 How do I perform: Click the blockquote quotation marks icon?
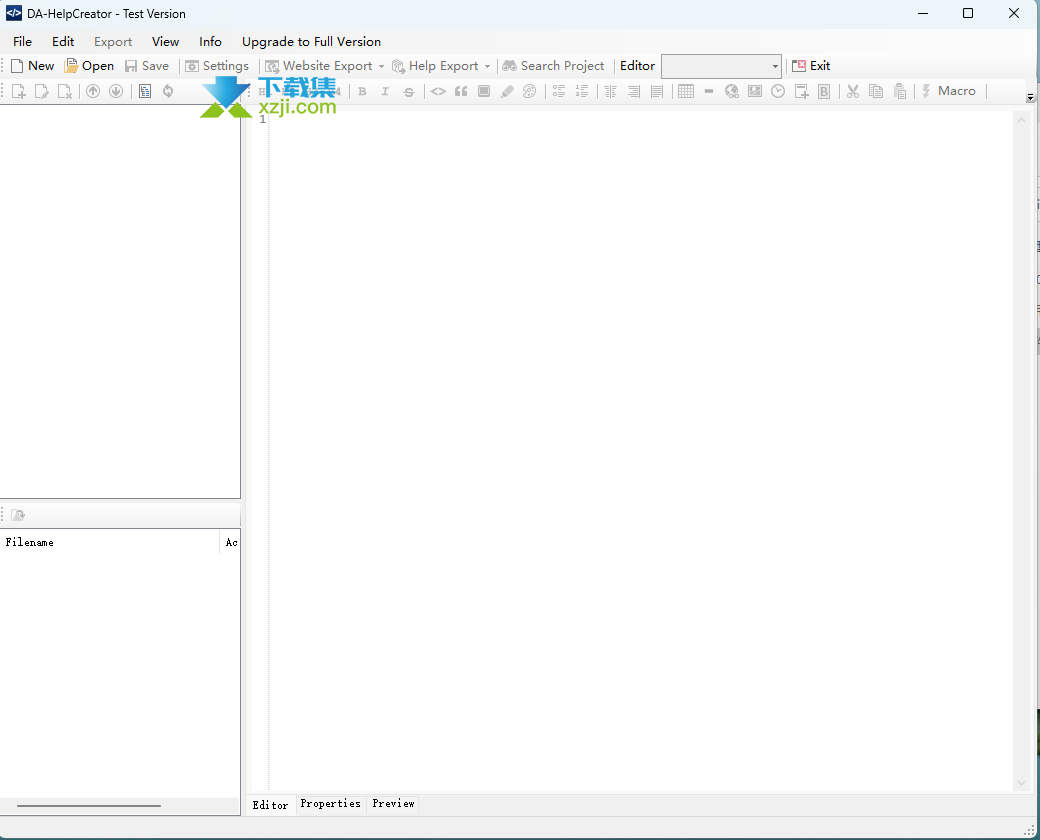(x=461, y=91)
